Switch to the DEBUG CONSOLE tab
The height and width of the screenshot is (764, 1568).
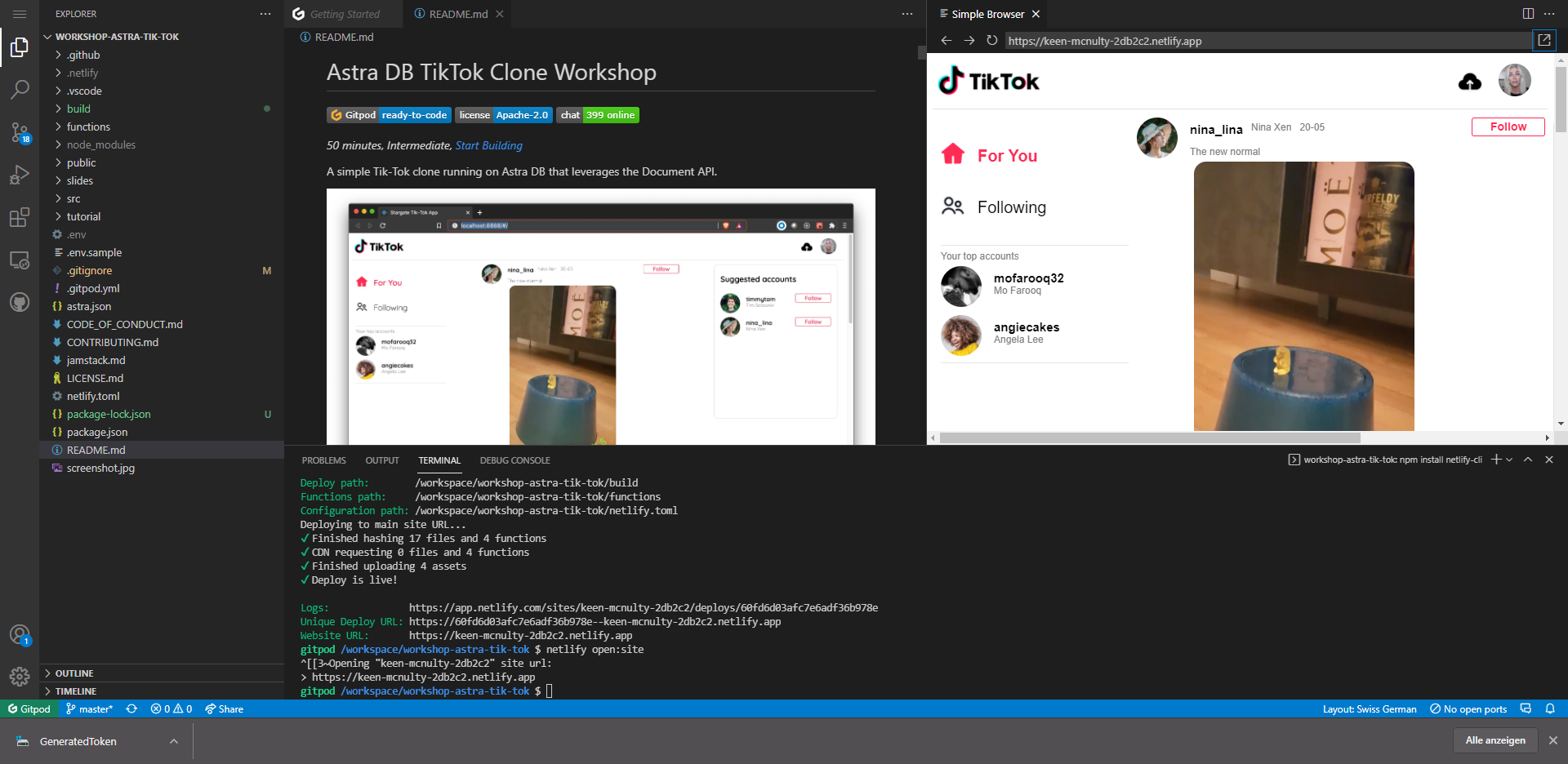[x=514, y=460]
